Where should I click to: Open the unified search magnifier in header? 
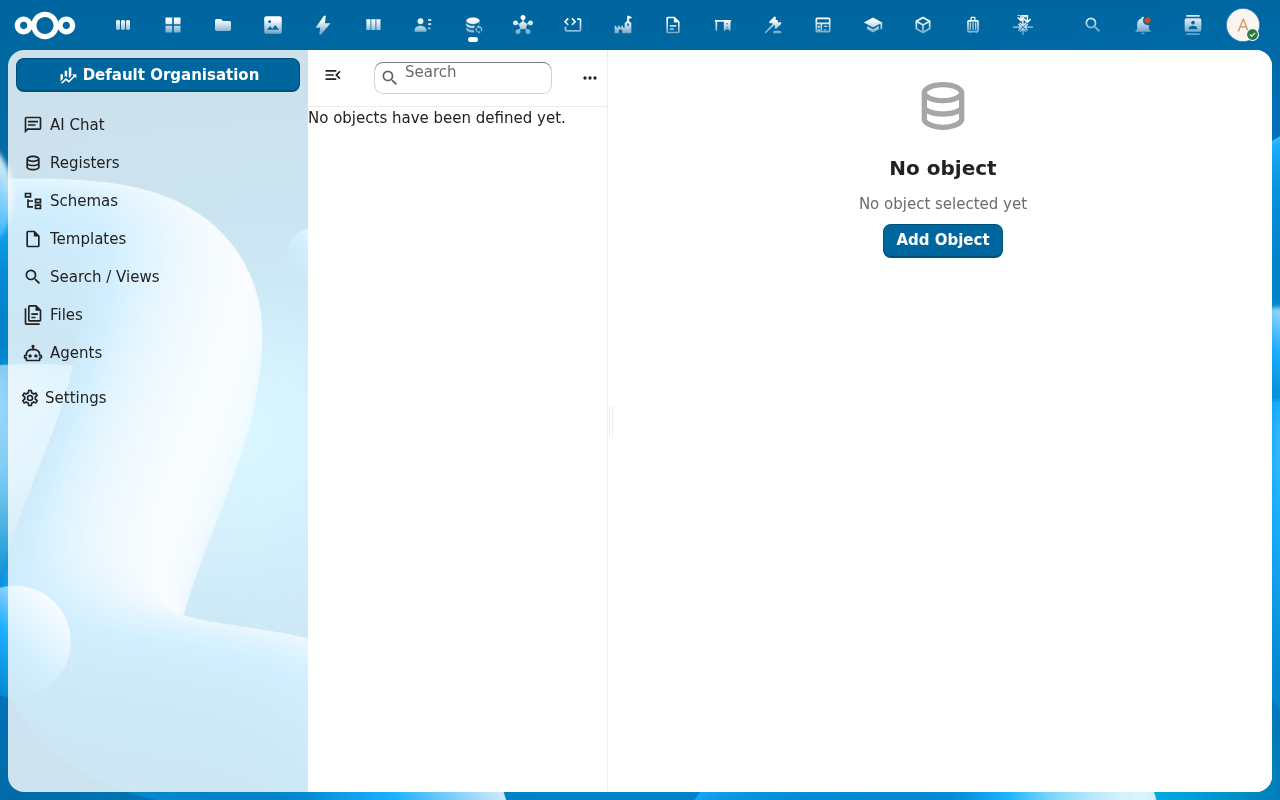1093,25
